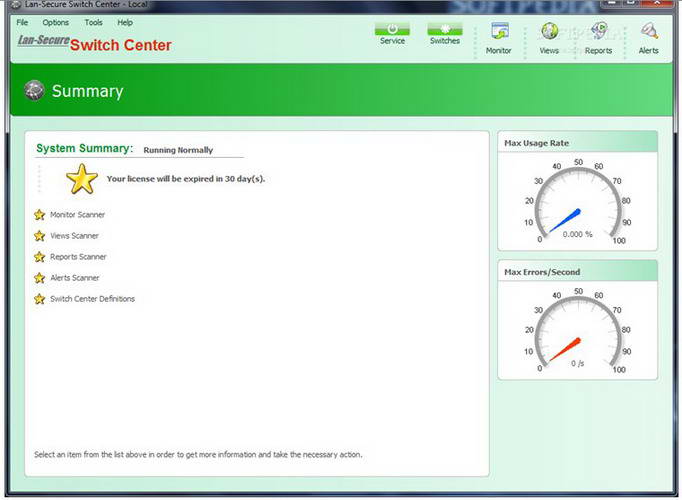Screen dimensions: 682x500
Task: Open the Options menu
Action: click(55, 22)
